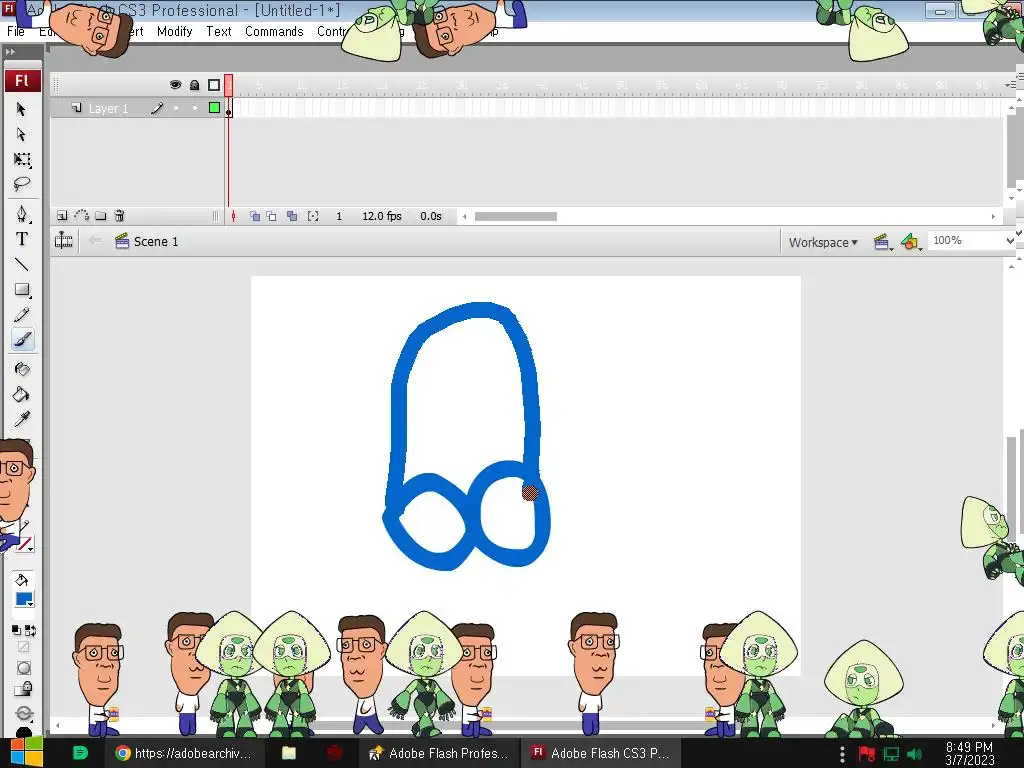The image size is (1024, 768).
Task: Click the Edit Multiple Frames icon
Action: click(292, 216)
